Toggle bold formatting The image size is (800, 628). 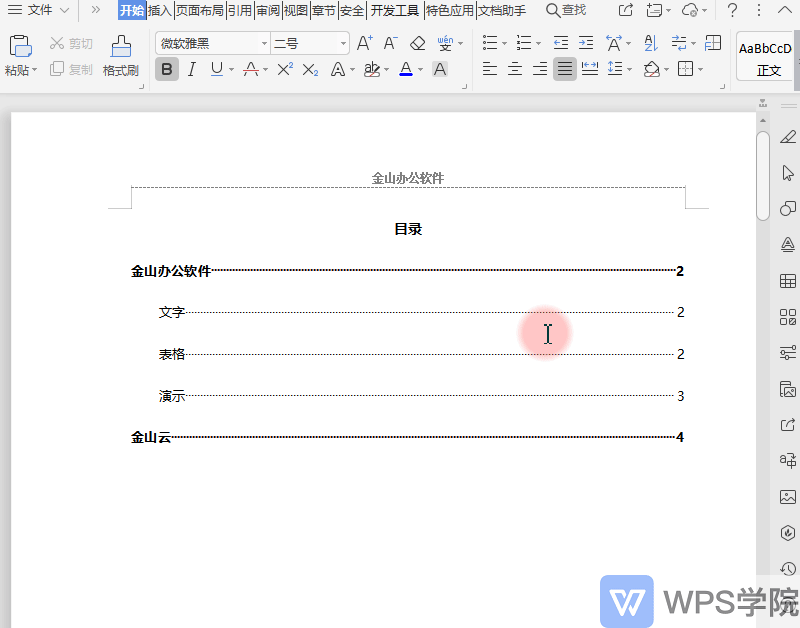coord(166,69)
